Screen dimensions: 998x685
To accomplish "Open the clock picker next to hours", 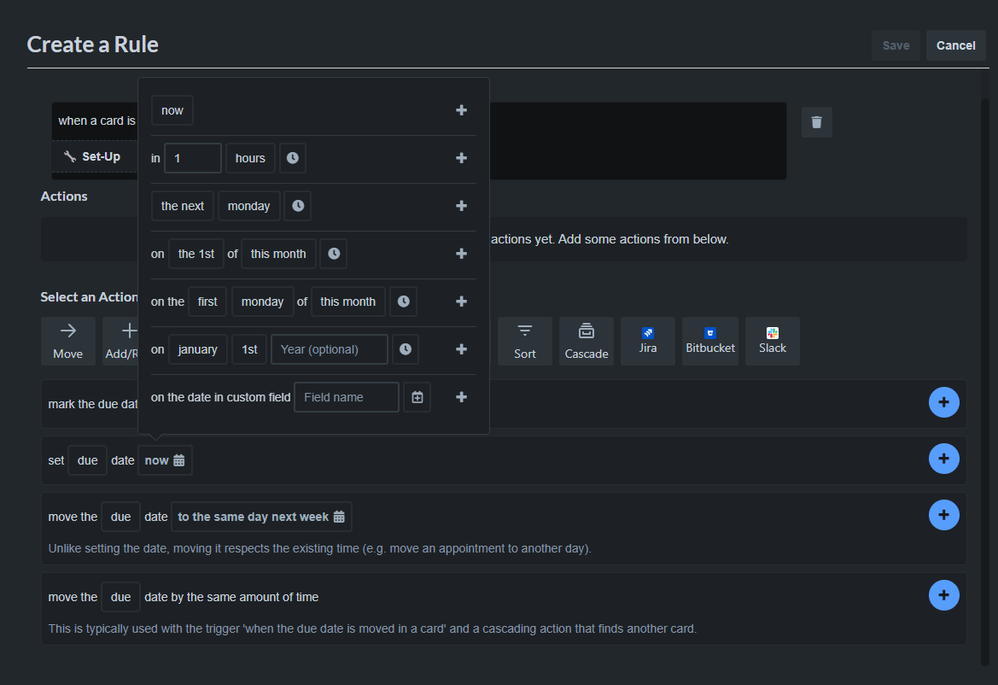I will click(292, 157).
